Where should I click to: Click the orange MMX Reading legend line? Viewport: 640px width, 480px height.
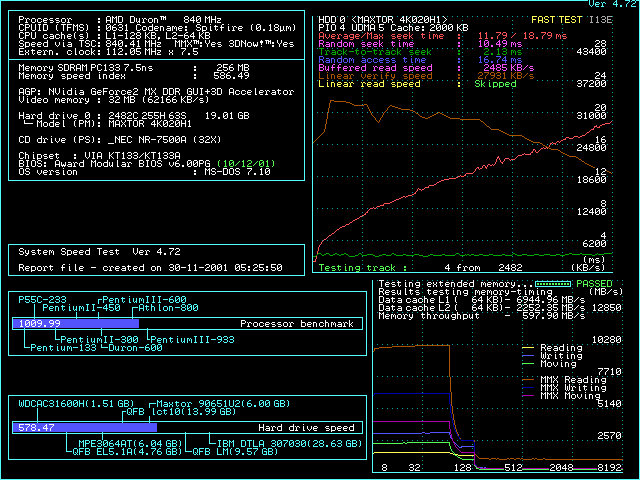[528, 380]
